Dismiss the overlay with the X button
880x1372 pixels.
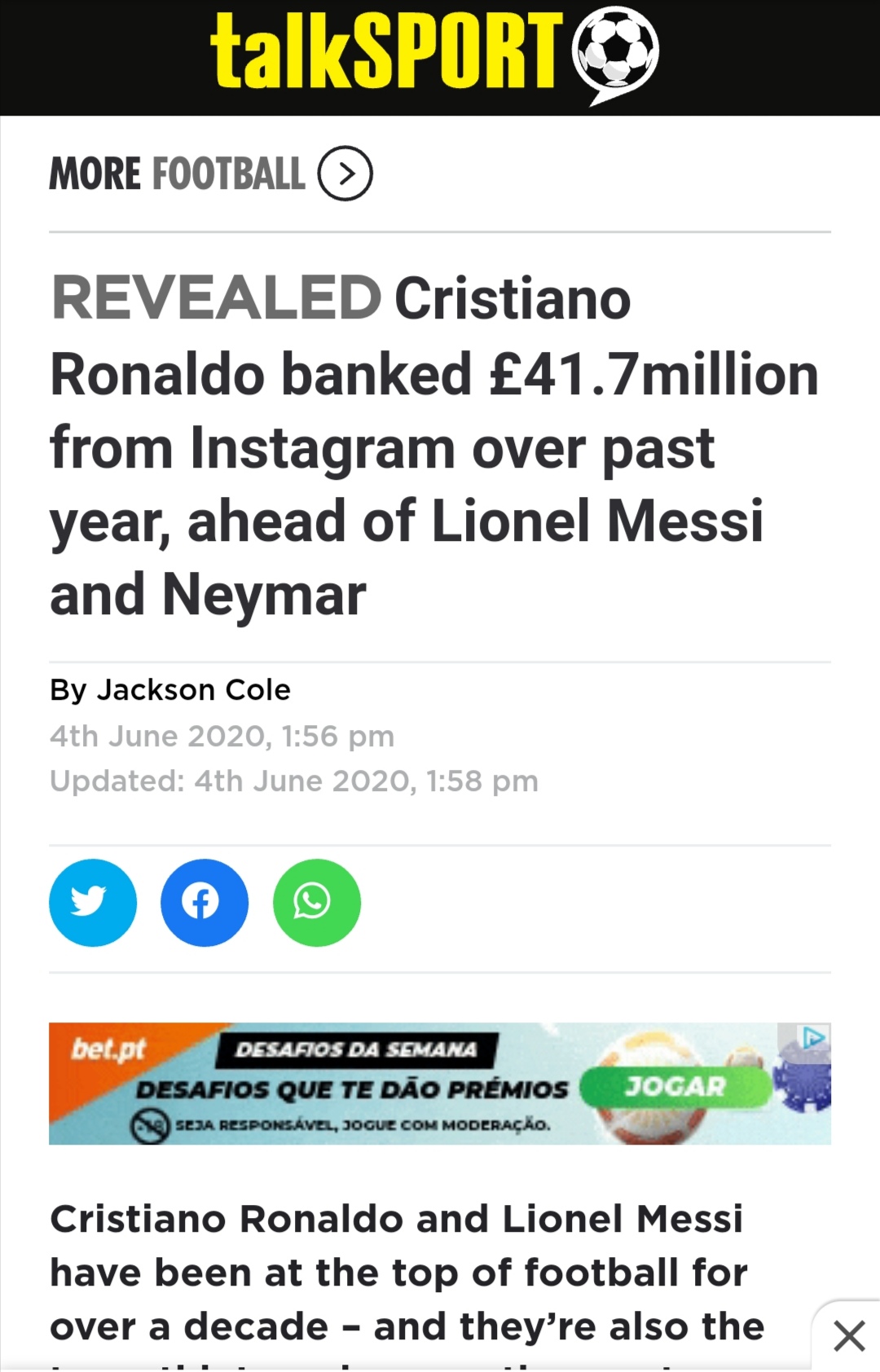(849, 1336)
